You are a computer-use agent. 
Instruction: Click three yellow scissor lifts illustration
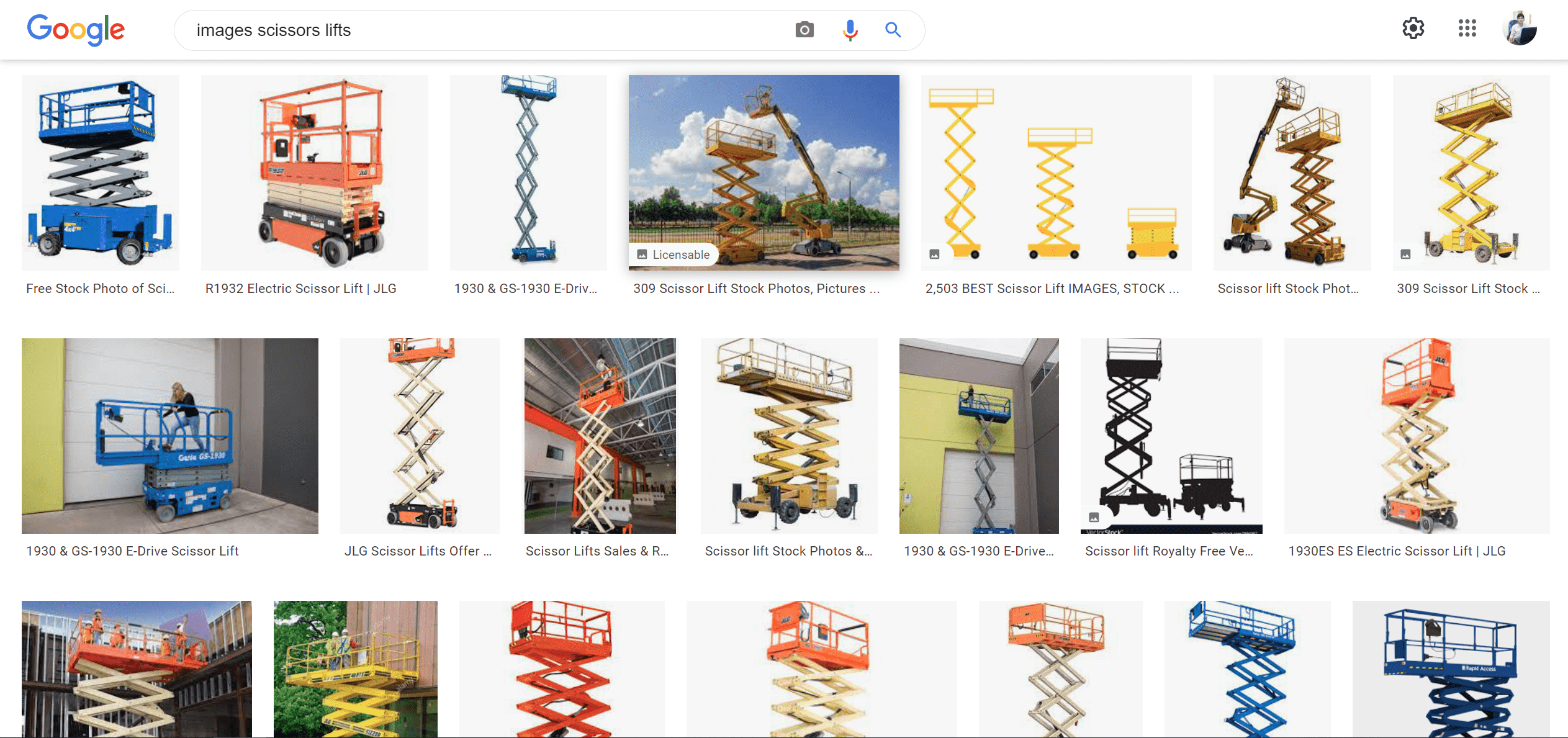pos(1055,173)
